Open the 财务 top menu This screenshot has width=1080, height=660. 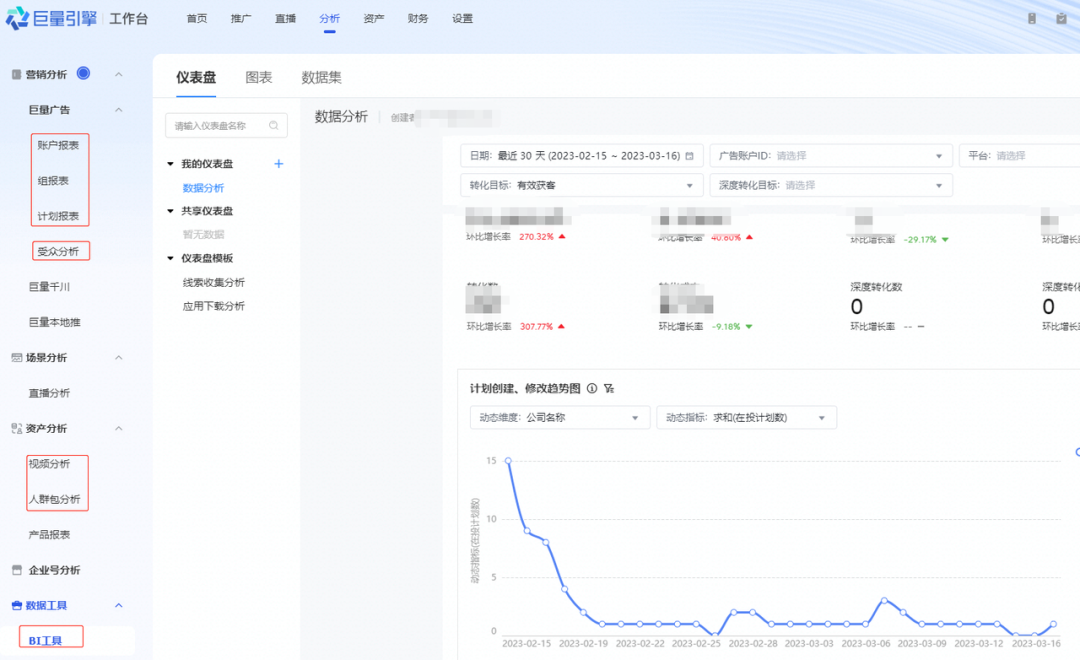click(417, 19)
